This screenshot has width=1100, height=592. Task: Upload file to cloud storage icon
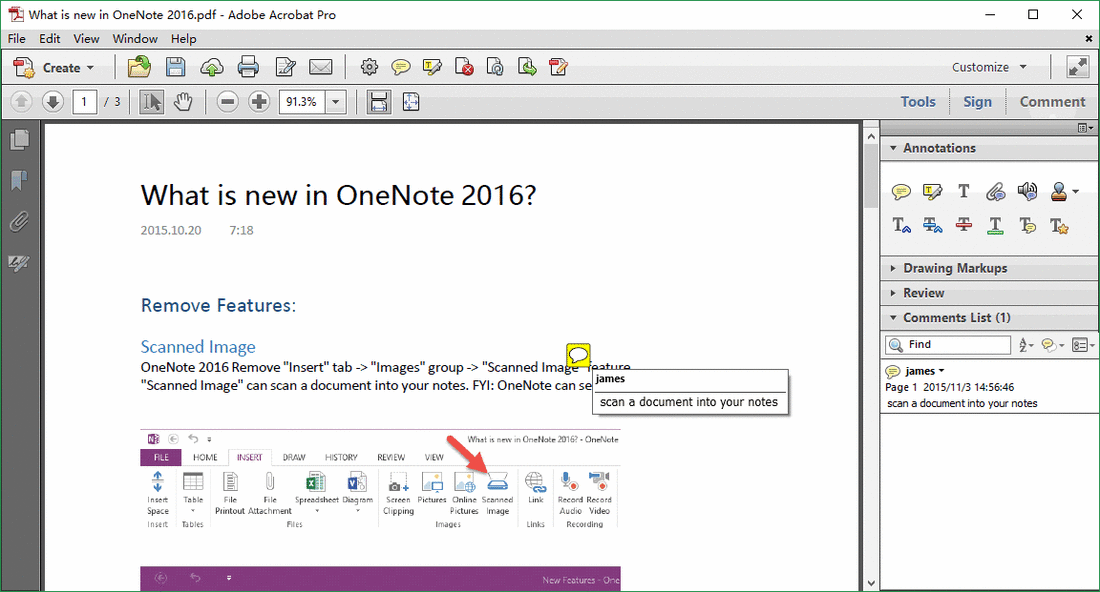point(212,67)
